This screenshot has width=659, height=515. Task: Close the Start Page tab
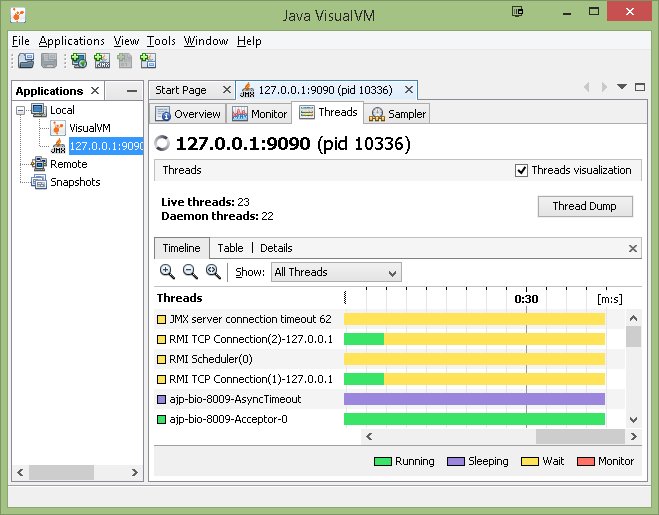coord(227,90)
